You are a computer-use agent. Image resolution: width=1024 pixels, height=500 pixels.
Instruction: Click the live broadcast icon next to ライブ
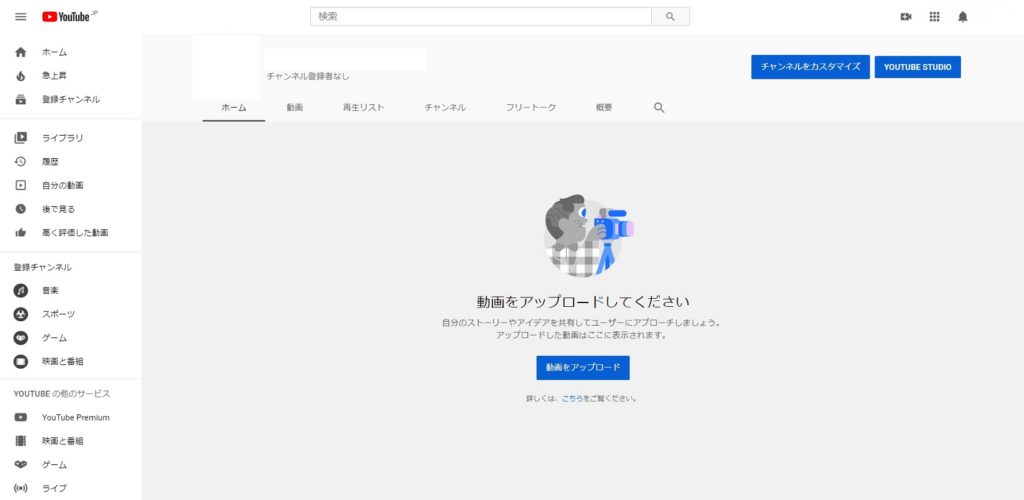[x=21, y=488]
